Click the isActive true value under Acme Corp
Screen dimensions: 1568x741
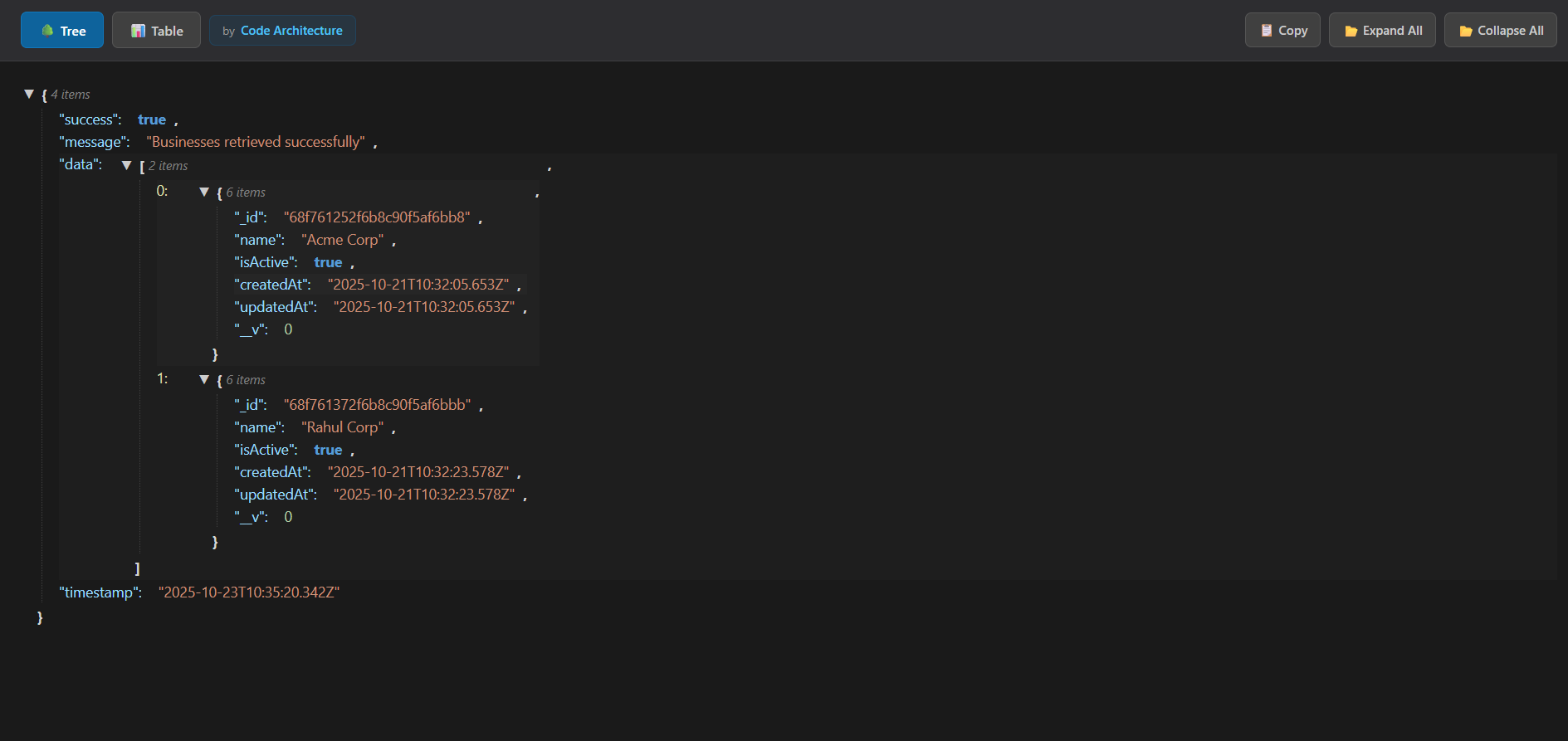click(x=328, y=262)
